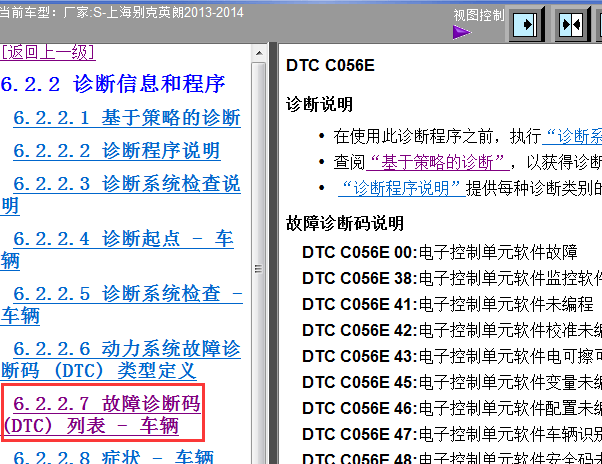The image size is (602, 464).
Task: Click the "诊断系..." link after 执行
Action: (572, 137)
